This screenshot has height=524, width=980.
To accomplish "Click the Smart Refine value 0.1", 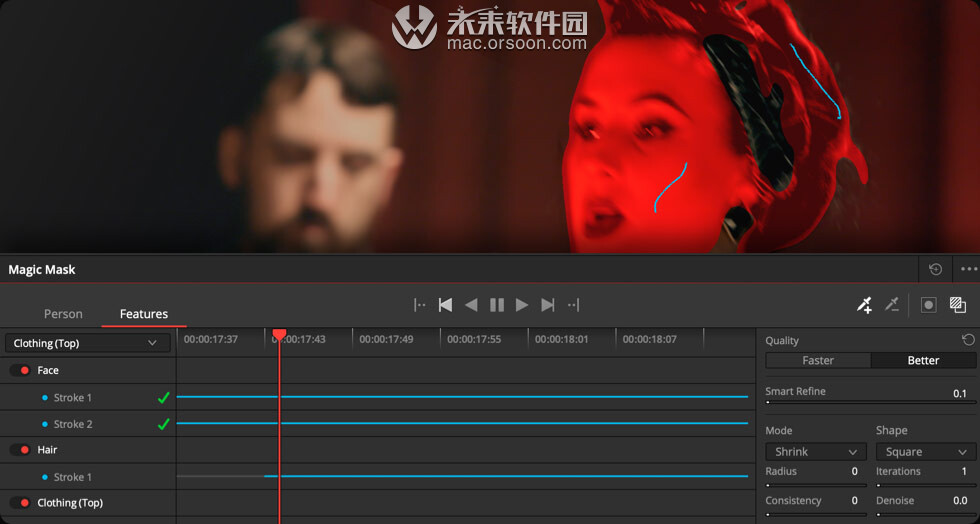I will pyautogui.click(x=959, y=393).
